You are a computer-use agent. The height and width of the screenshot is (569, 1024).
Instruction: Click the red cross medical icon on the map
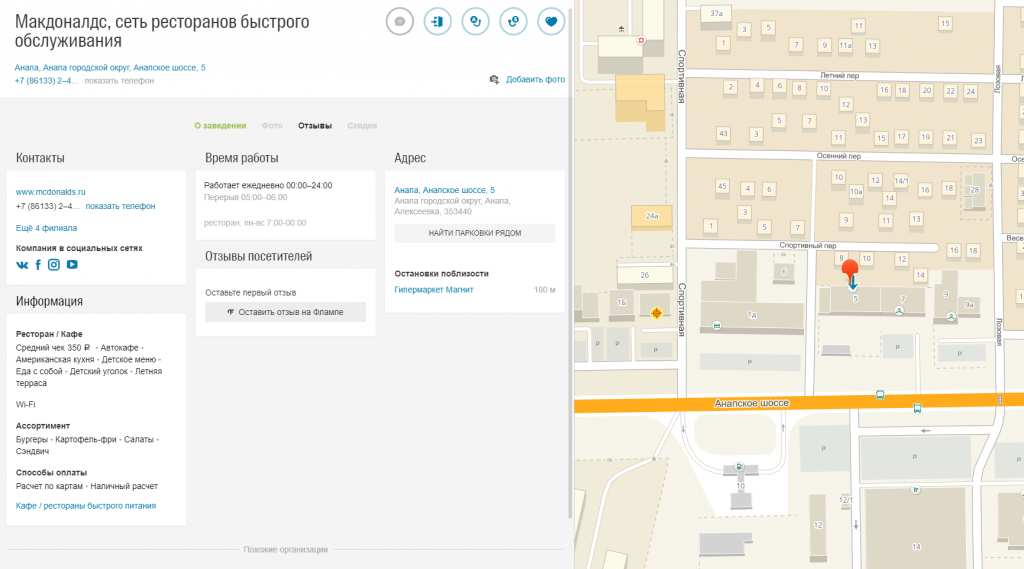pyautogui.click(x=641, y=41)
